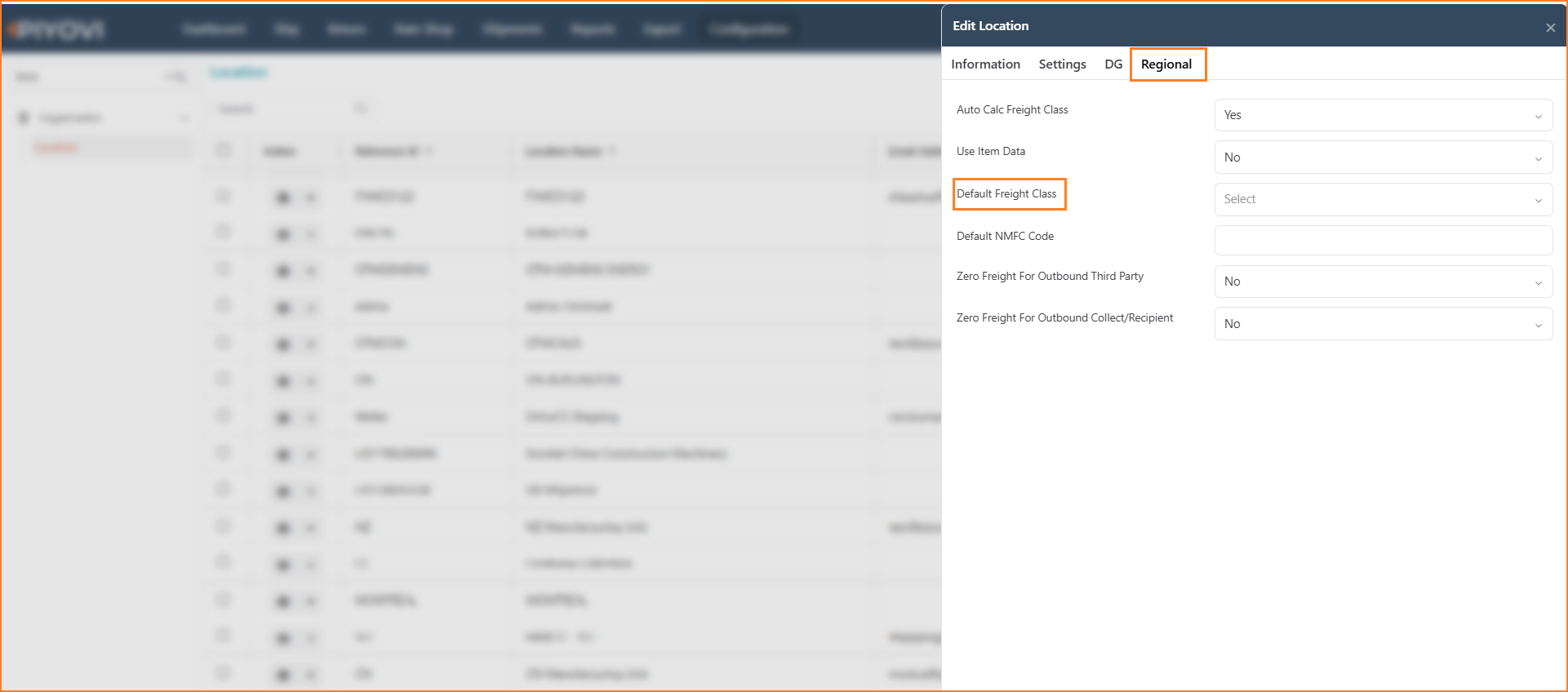Click 'Zero Freight For Outbound Collect/Recipient' label

1064,317
